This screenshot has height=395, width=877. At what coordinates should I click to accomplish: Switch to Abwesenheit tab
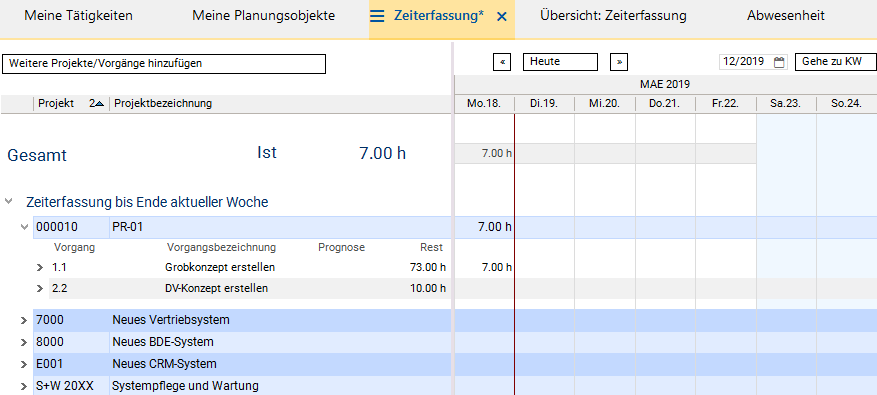pos(786,16)
